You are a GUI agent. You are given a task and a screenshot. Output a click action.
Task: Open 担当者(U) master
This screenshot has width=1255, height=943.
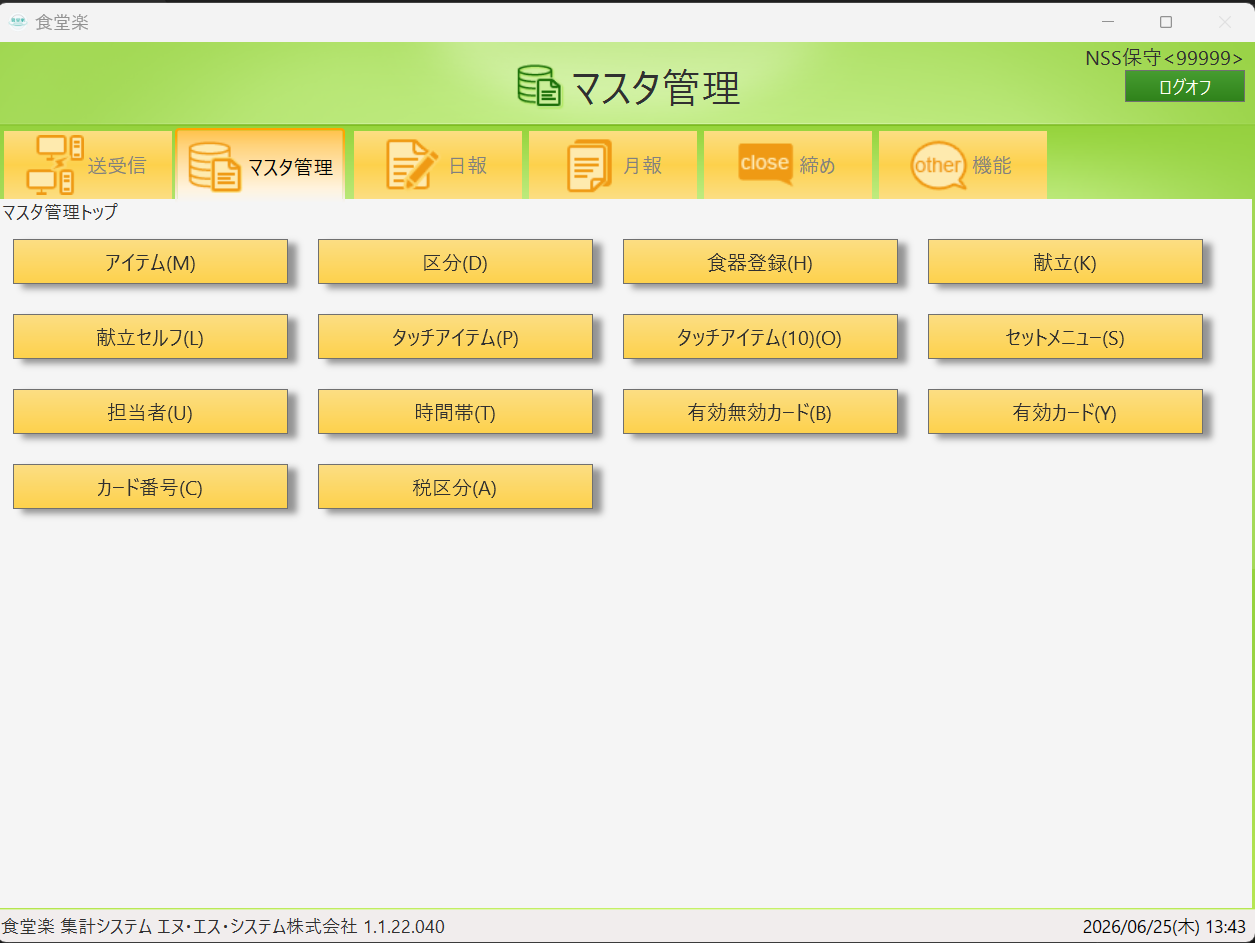point(150,412)
